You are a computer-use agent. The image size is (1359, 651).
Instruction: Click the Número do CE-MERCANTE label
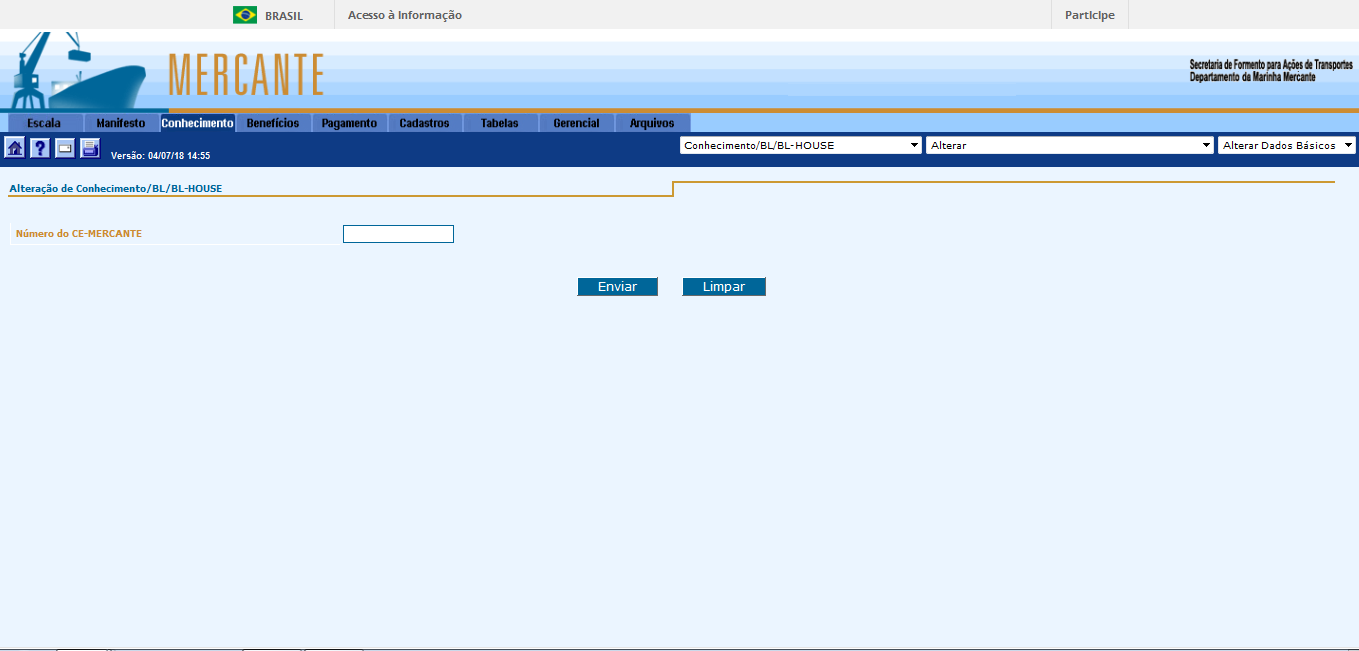tap(79, 234)
